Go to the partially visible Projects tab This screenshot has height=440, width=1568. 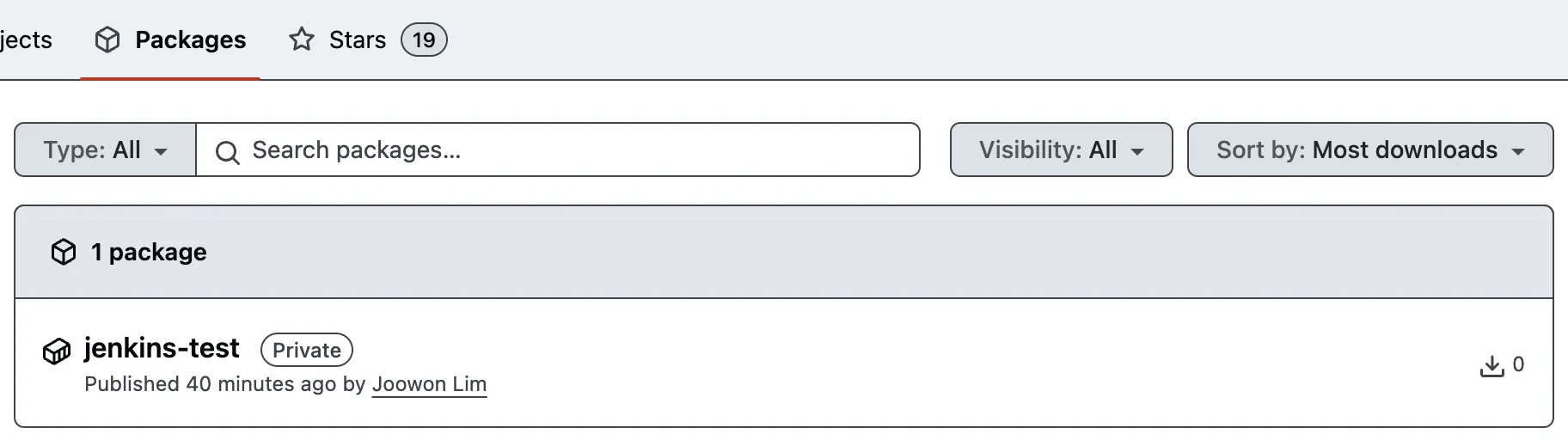pos(26,40)
